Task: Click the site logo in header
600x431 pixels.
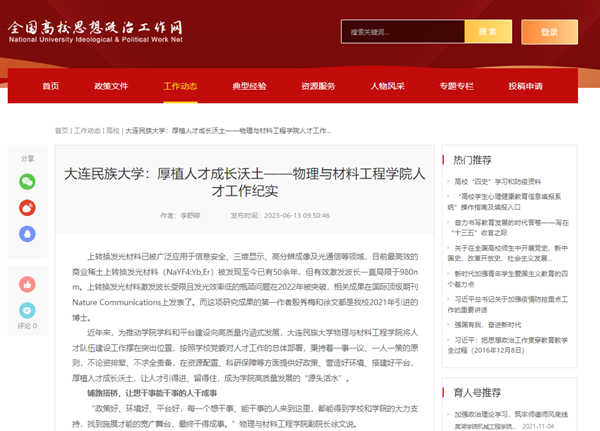Action: (x=98, y=32)
